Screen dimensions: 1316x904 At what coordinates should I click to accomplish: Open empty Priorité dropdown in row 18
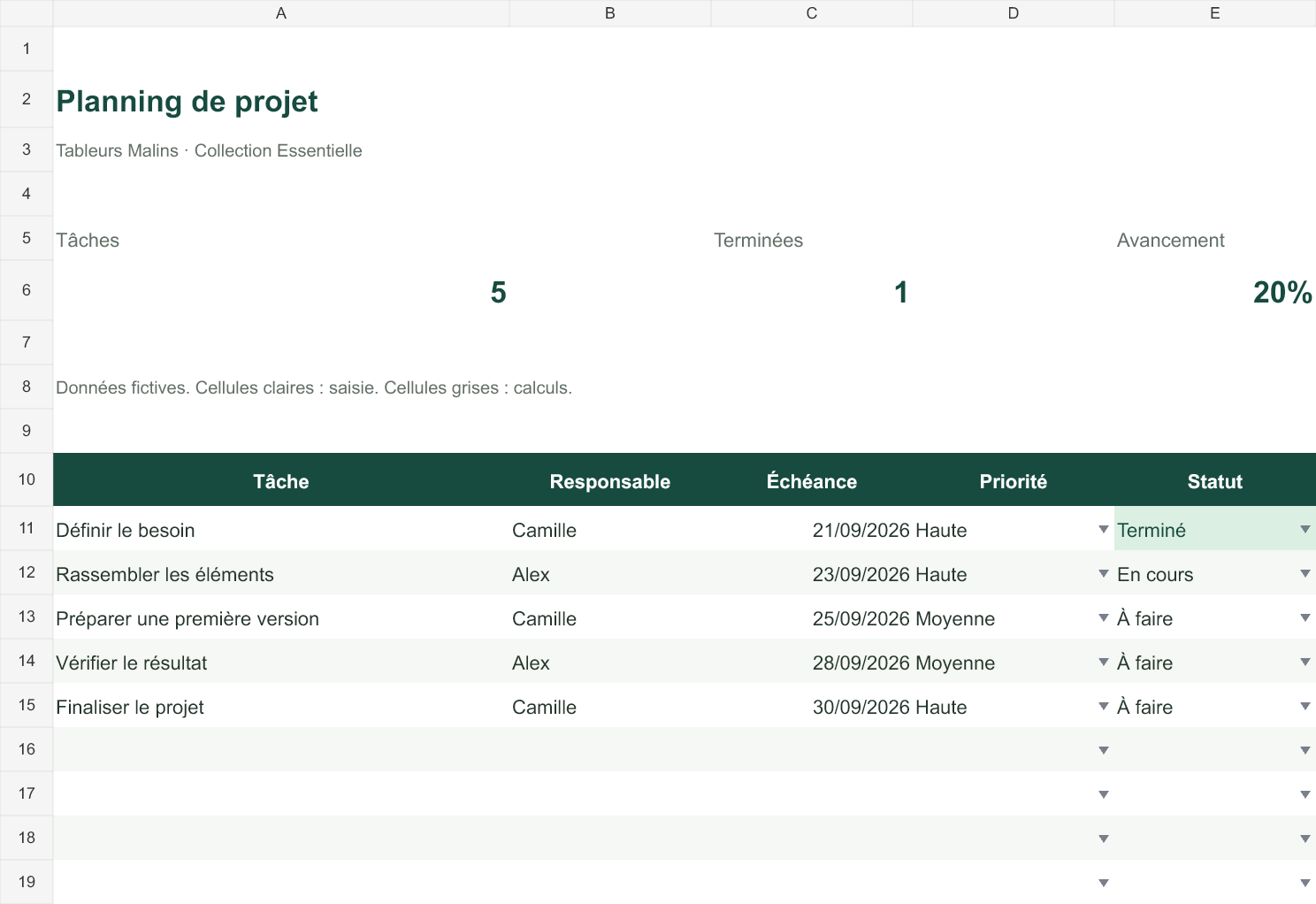pos(1103,839)
